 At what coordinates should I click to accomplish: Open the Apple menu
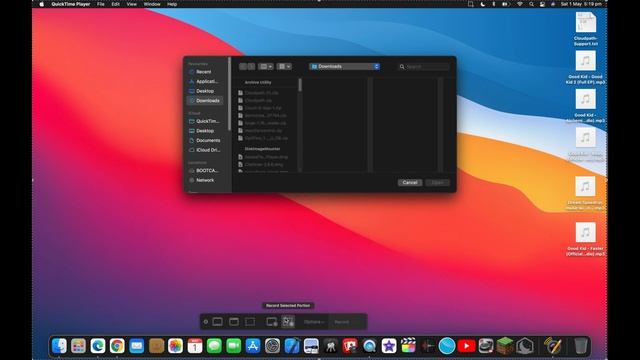click(41, 4)
